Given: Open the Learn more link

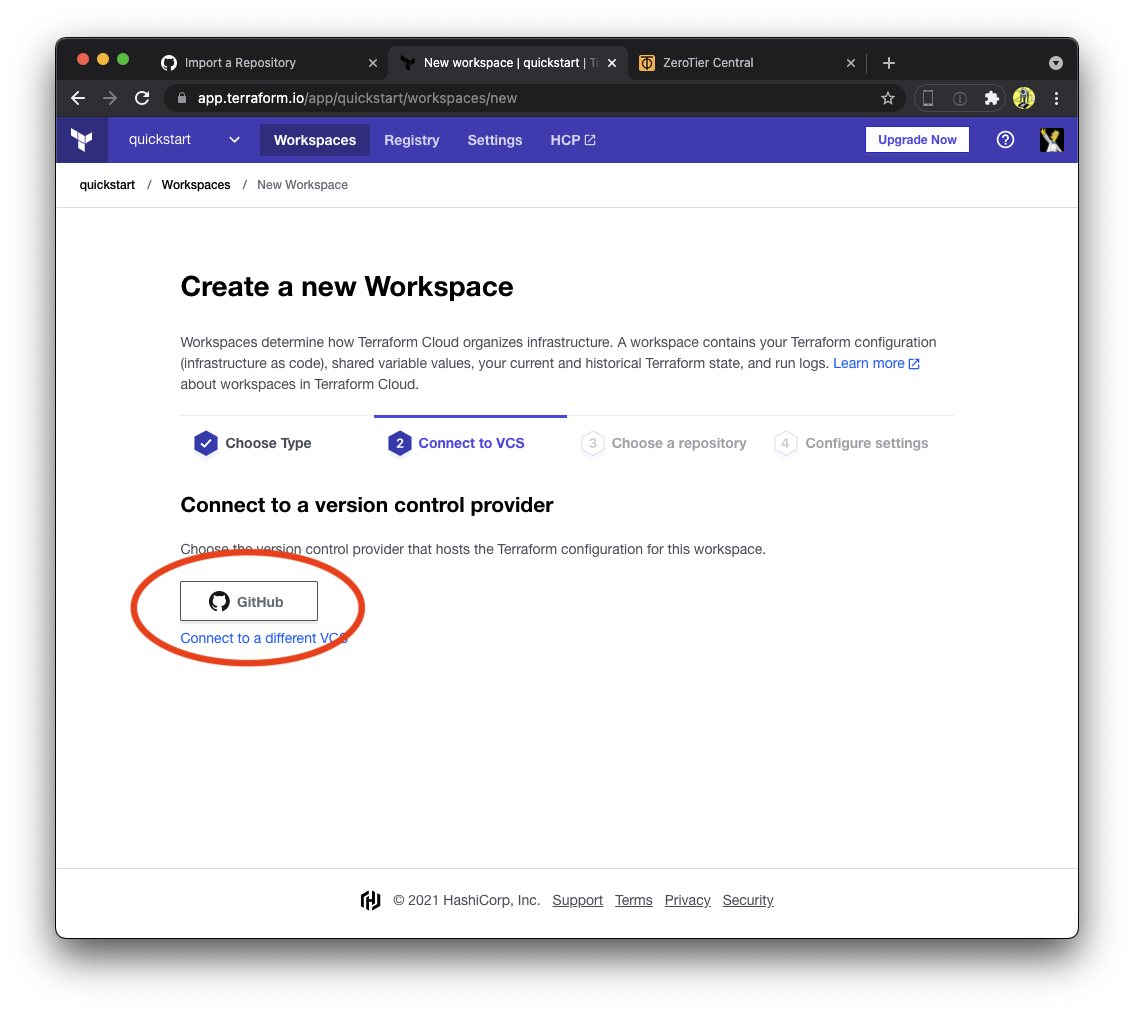Looking at the screenshot, I should click(x=876, y=363).
